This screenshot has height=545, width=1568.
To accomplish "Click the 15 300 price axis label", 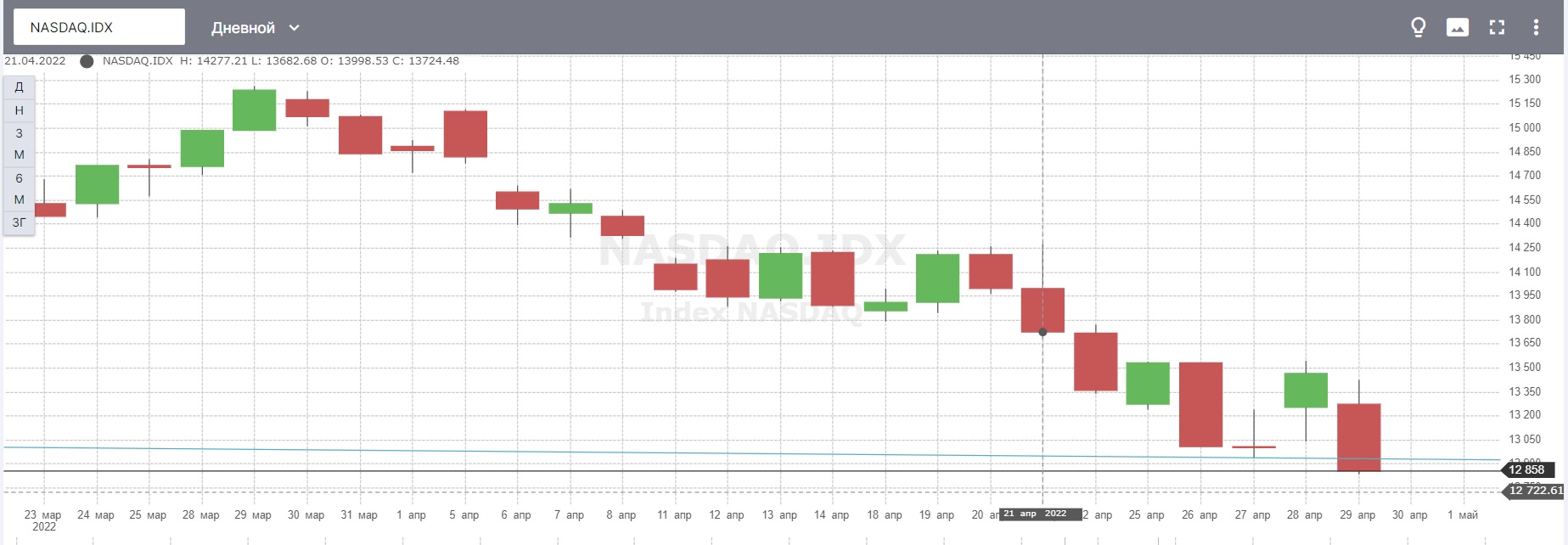I will (1525, 80).
